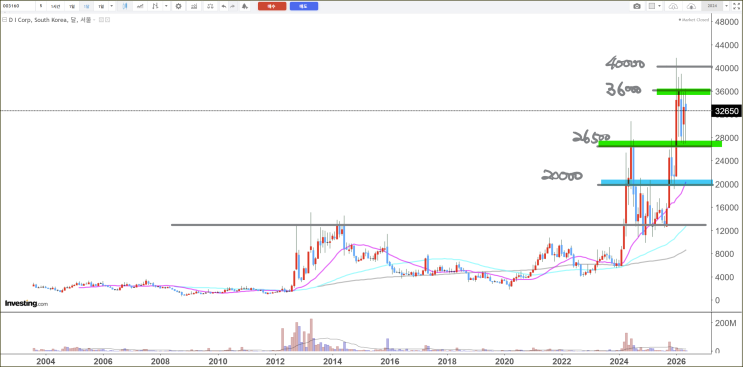This screenshot has width=743, height=367.
Task: Click the Market Closed status text
Action: pyautogui.click(x=695, y=20)
